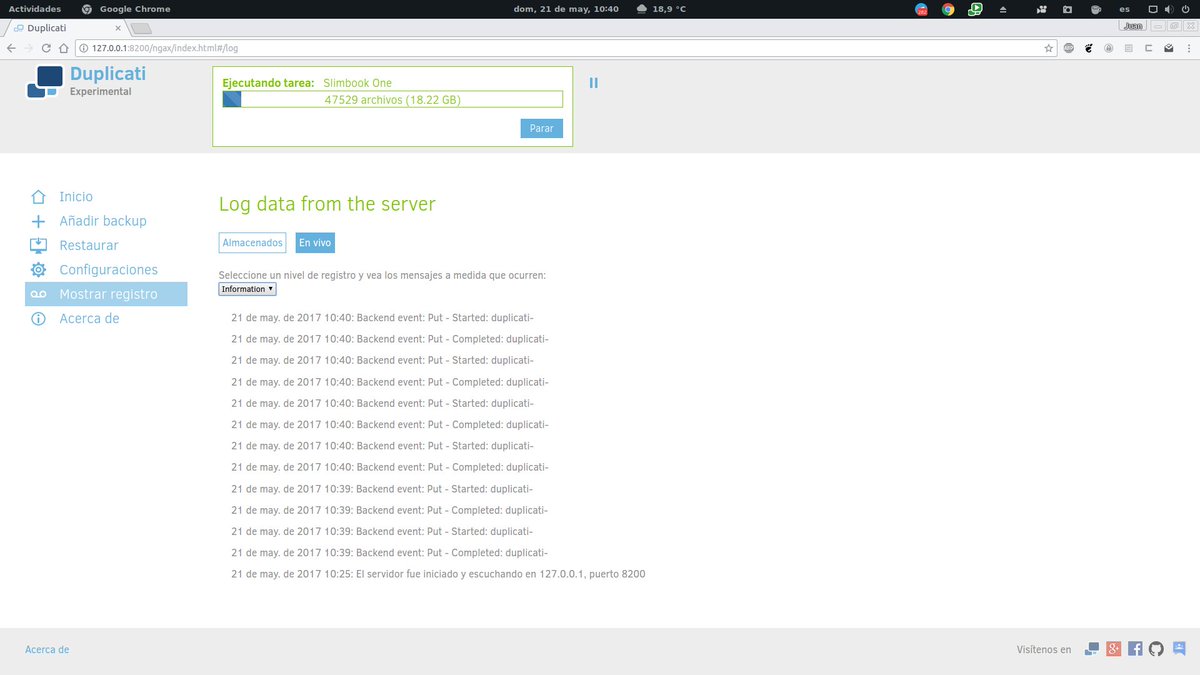Pause the running Slimbook One backup
This screenshot has height=675, width=1200.
(594, 83)
